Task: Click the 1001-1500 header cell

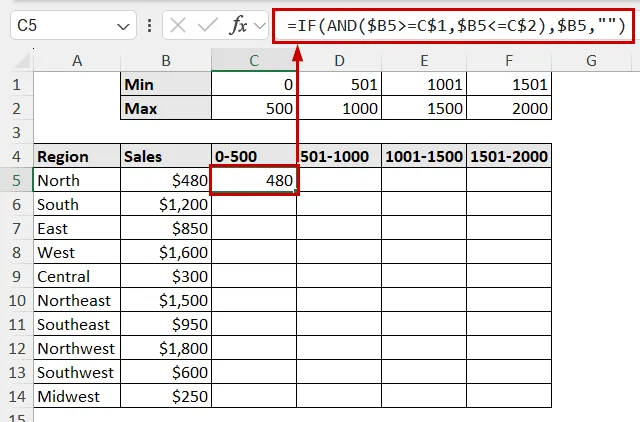Action: 424,156
